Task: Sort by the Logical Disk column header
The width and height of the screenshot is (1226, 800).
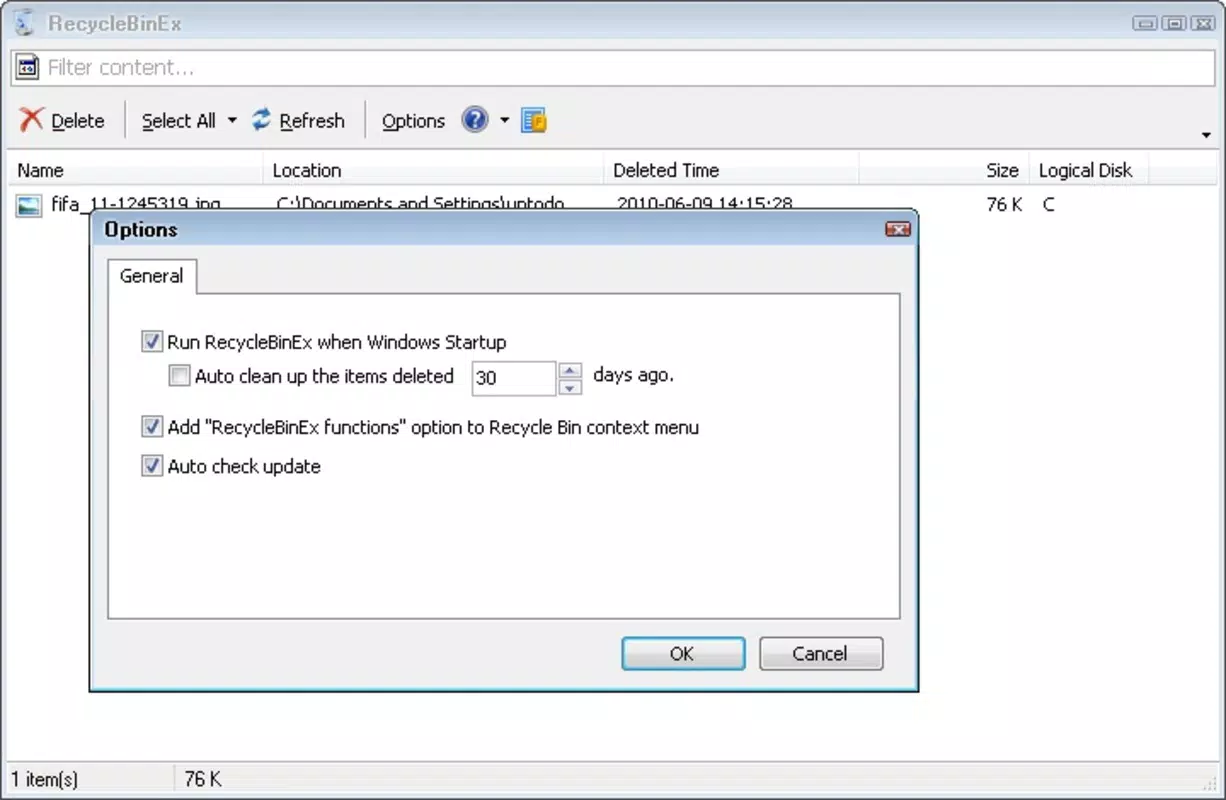Action: 1088,170
